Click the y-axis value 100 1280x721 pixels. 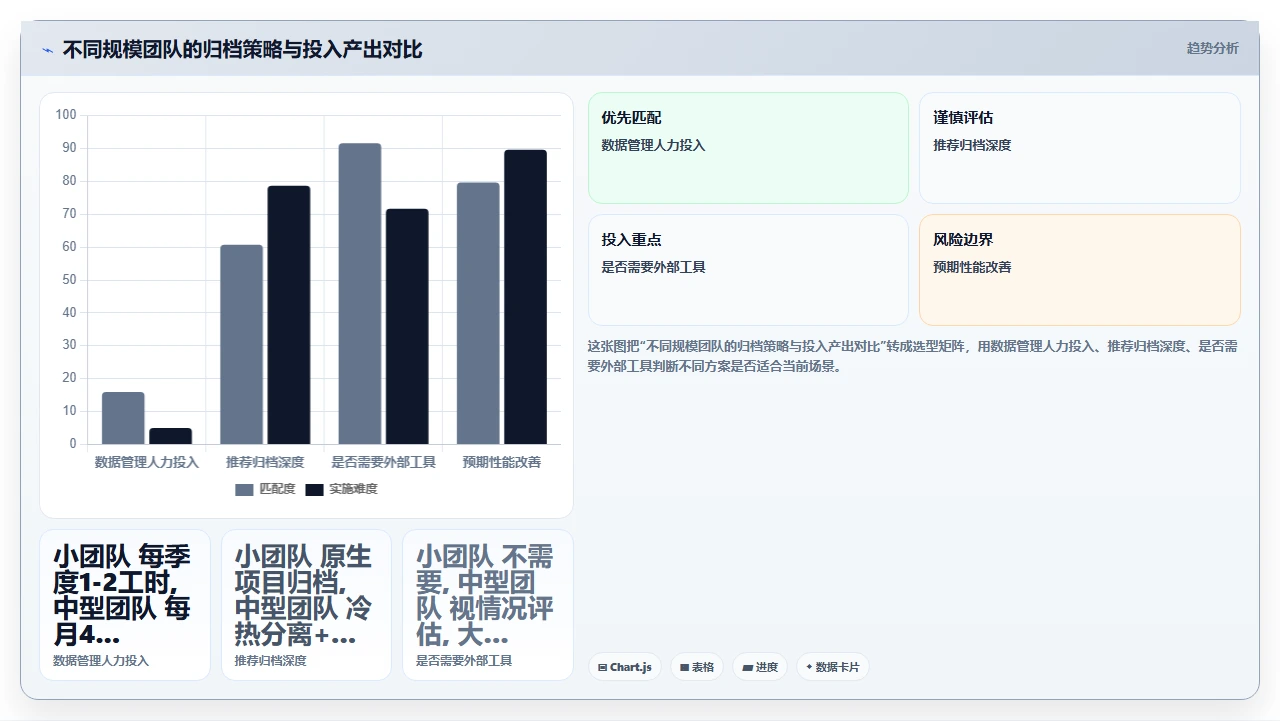66,115
